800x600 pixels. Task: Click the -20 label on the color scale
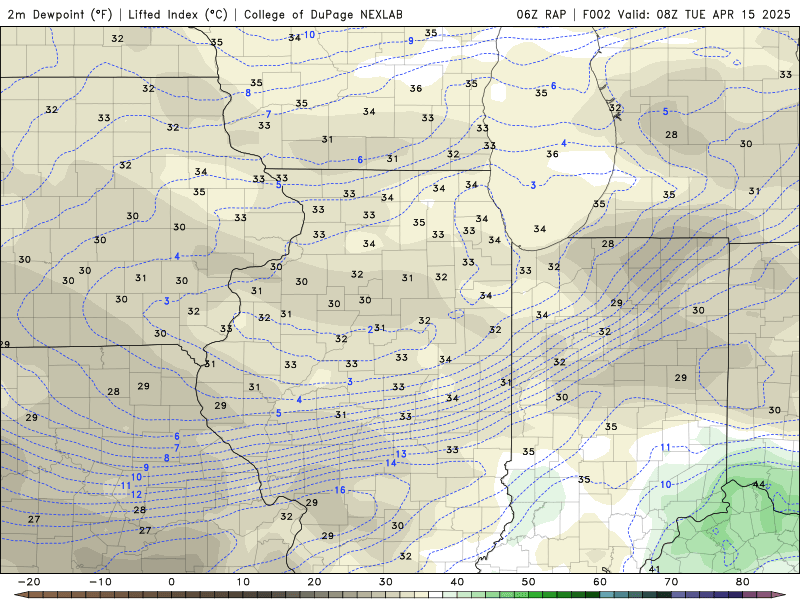(29, 582)
